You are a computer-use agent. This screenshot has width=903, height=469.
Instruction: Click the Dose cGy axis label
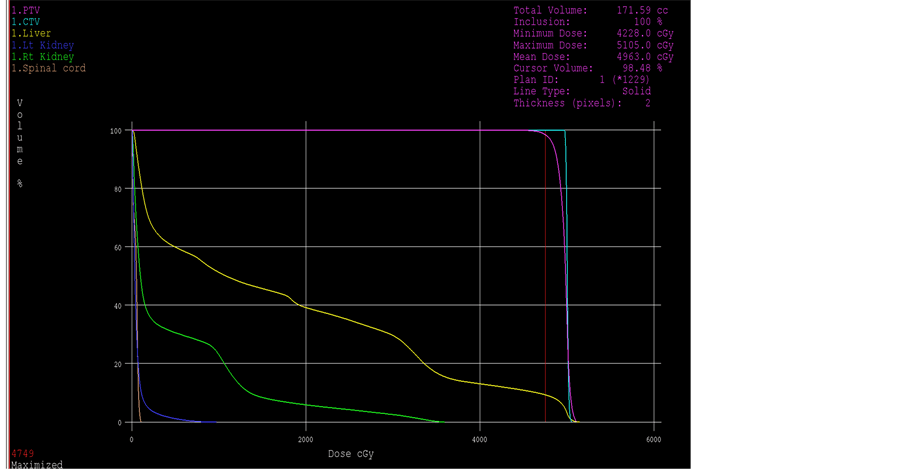coord(351,454)
